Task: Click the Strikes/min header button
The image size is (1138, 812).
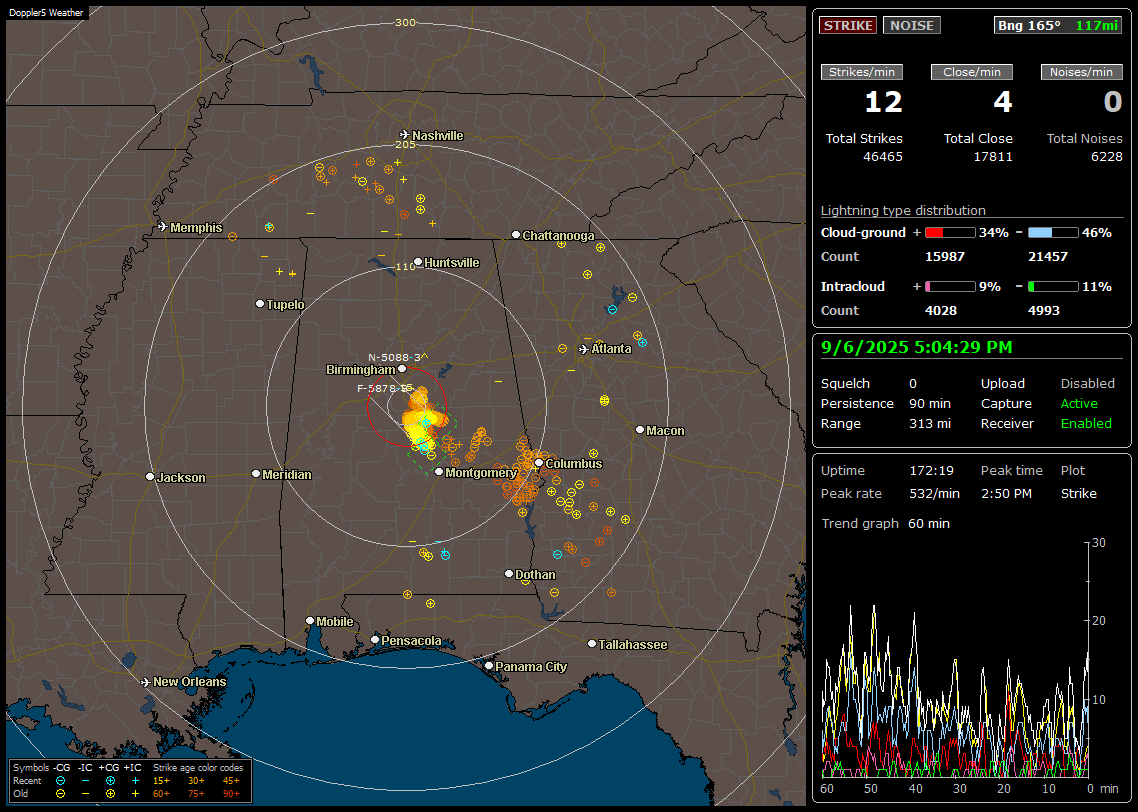Action: 862,72
